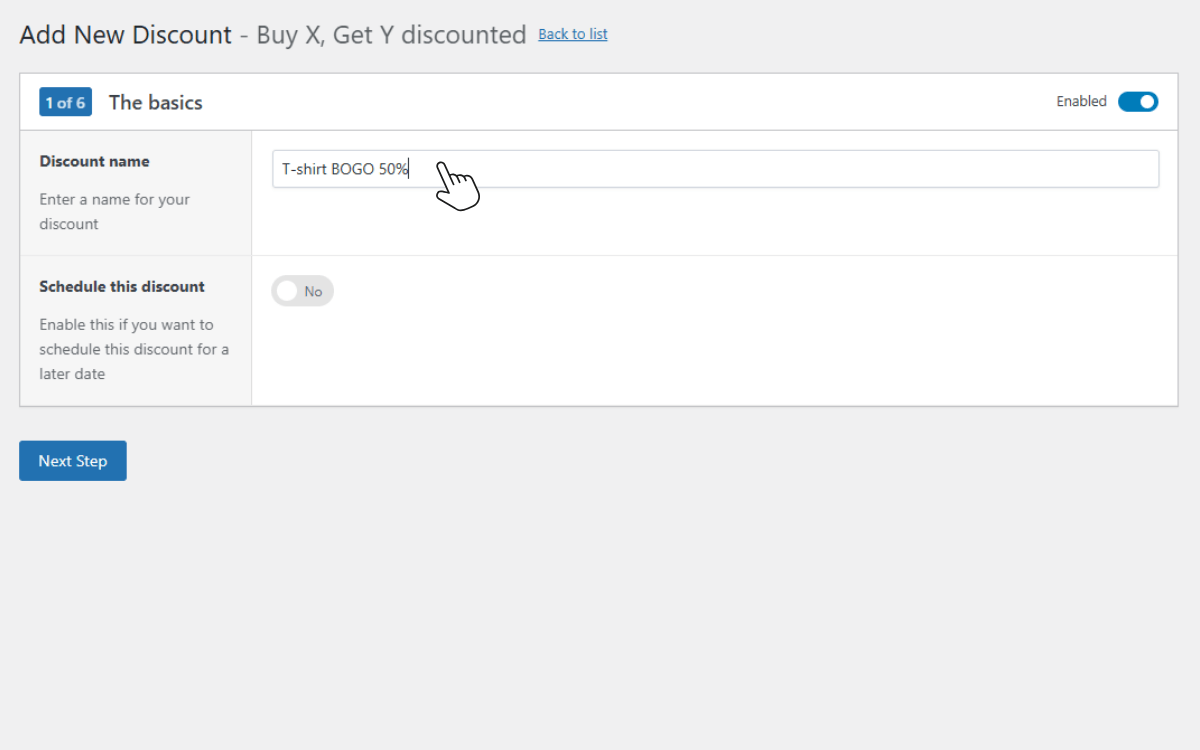
Task: Turn on Schedule this discount toggle
Action: click(302, 291)
